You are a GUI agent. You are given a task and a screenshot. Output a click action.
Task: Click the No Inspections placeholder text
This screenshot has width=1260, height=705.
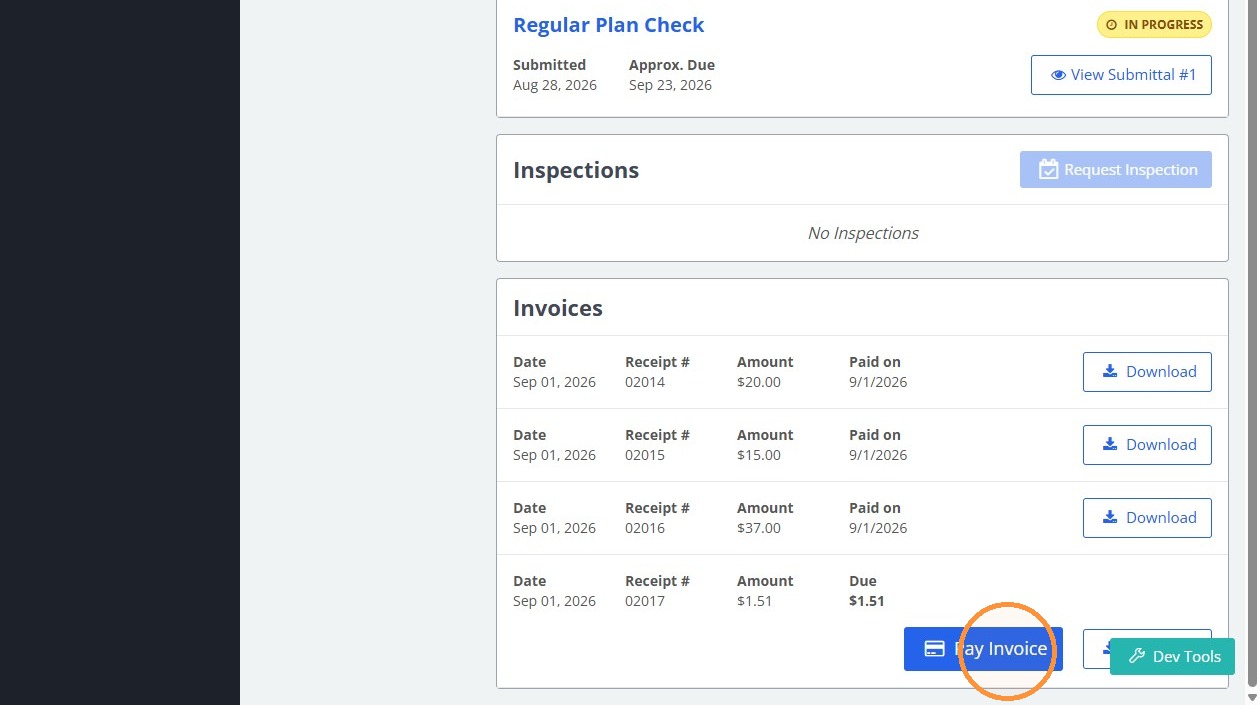click(863, 233)
